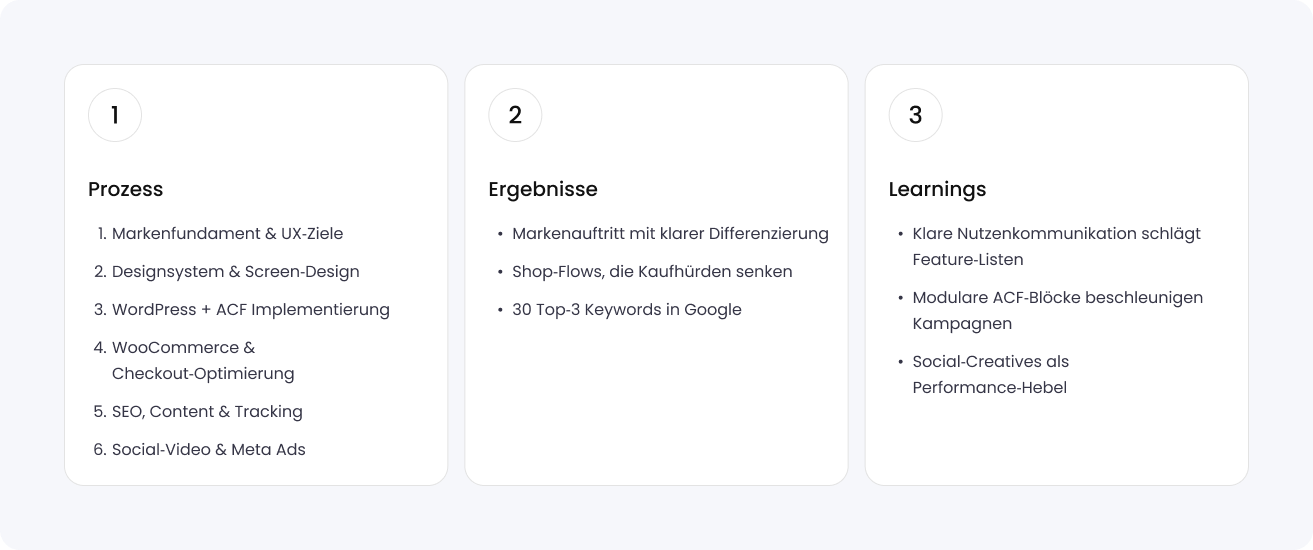Click Social-Video & Meta Ads item
The image size is (1313, 550).
pyautogui.click(x=208, y=449)
